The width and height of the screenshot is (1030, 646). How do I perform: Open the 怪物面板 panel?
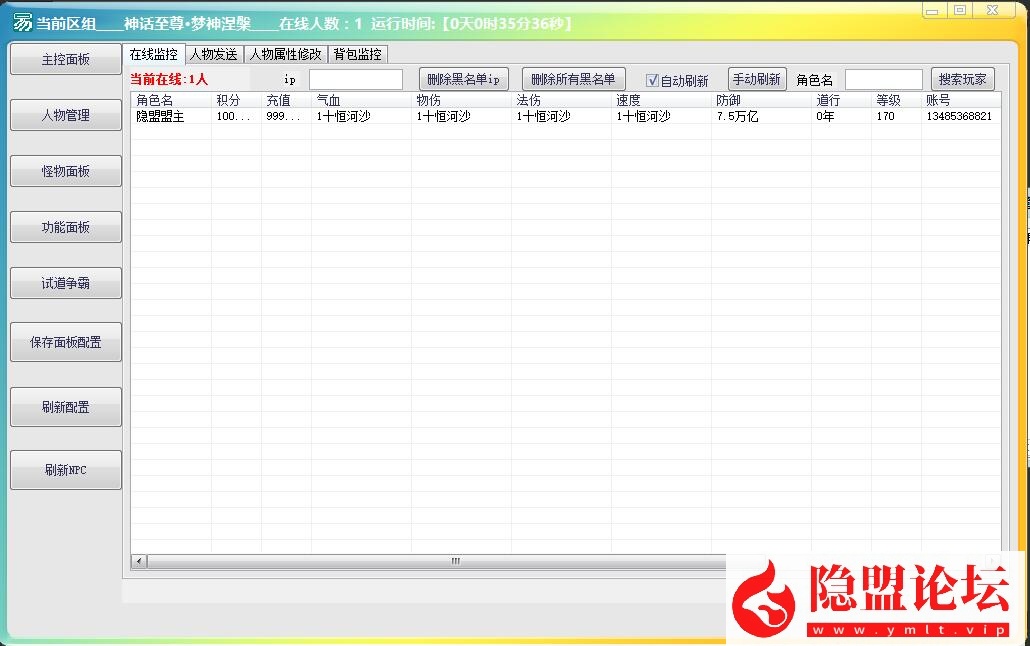pos(65,171)
